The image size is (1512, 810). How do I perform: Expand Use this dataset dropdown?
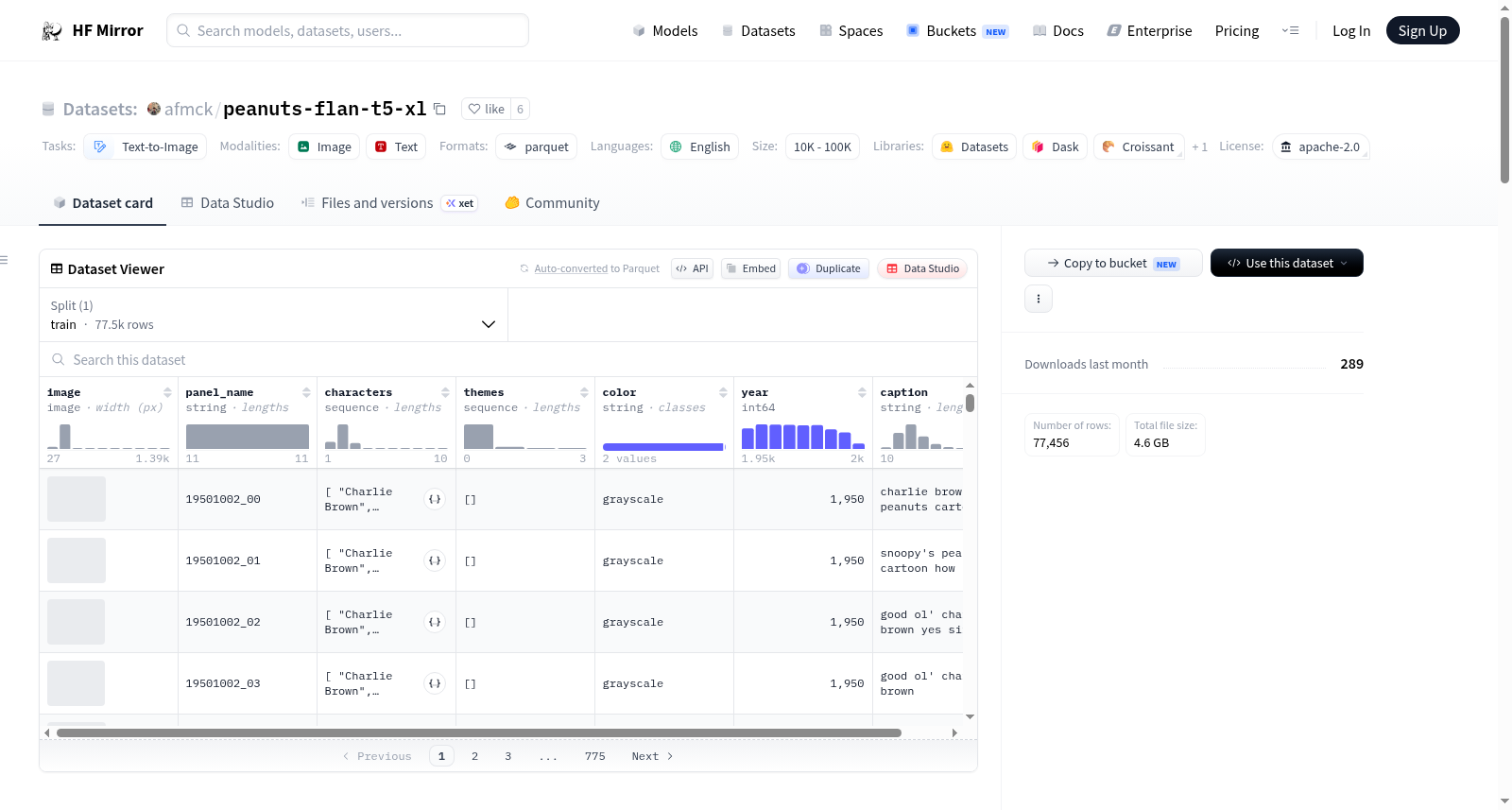pos(1287,263)
